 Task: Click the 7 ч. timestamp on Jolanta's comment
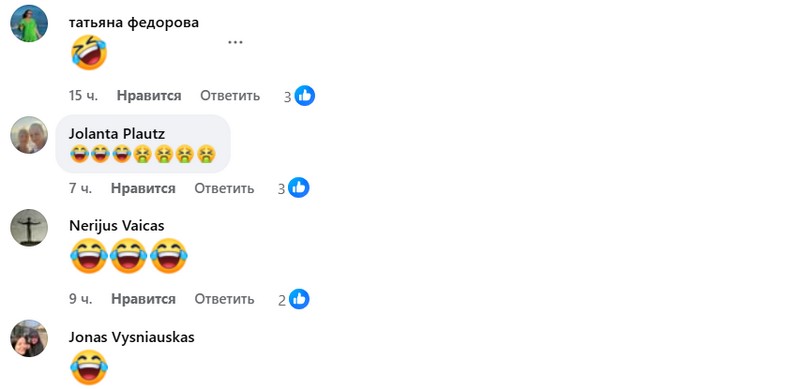click(81, 188)
